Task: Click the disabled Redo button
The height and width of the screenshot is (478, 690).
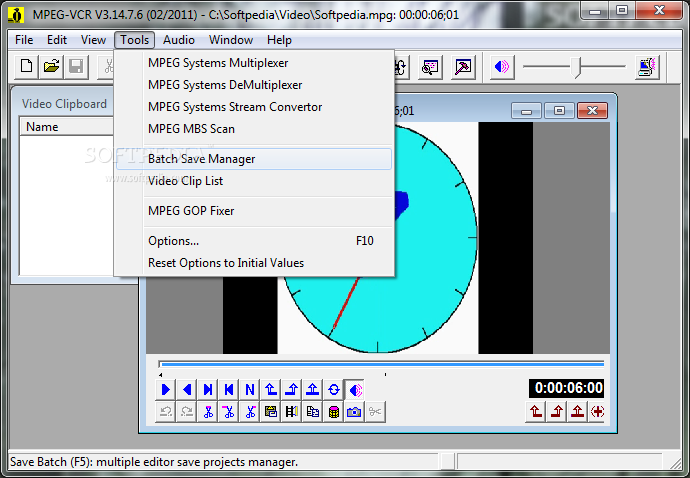Action: (187, 412)
